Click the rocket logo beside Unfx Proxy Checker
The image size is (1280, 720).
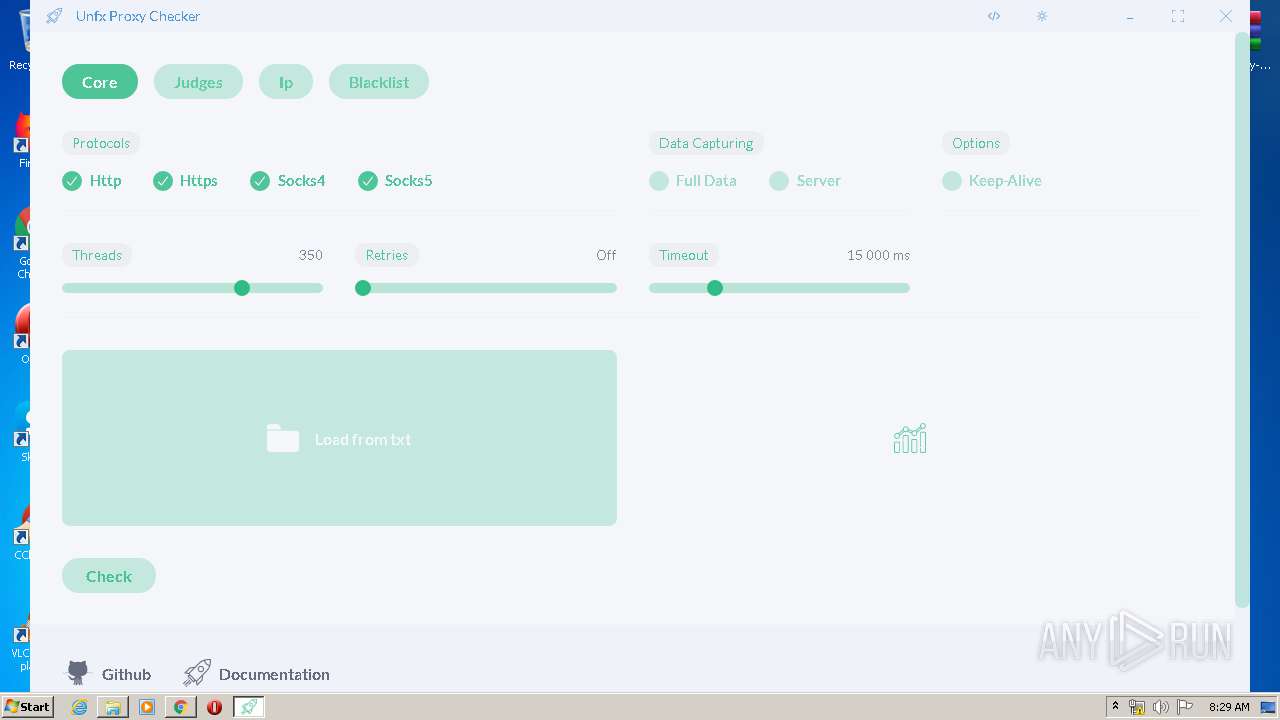(54, 16)
